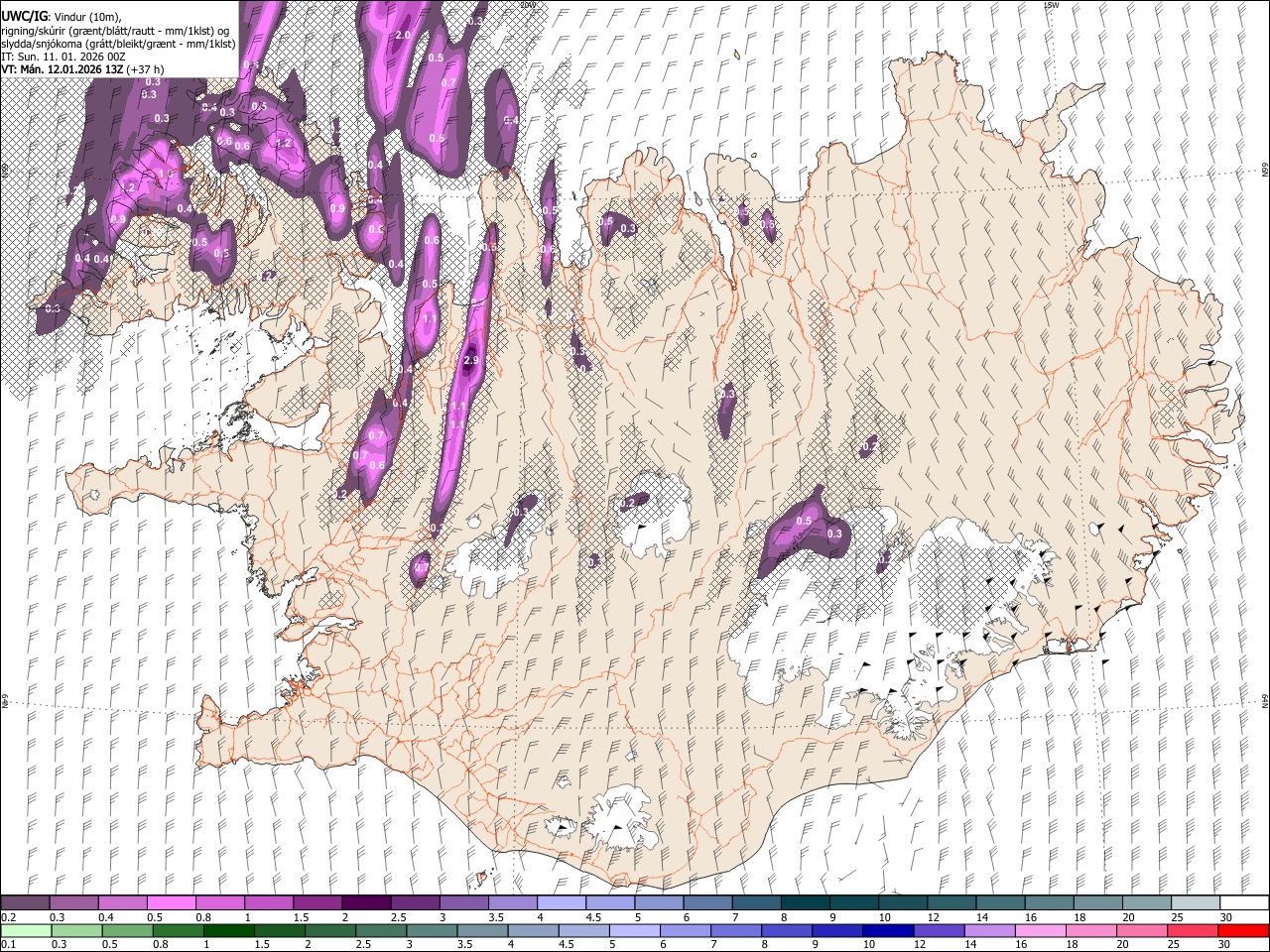Click the '30' label under lower legend row
1270x952 pixels.
[x=1226, y=945]
